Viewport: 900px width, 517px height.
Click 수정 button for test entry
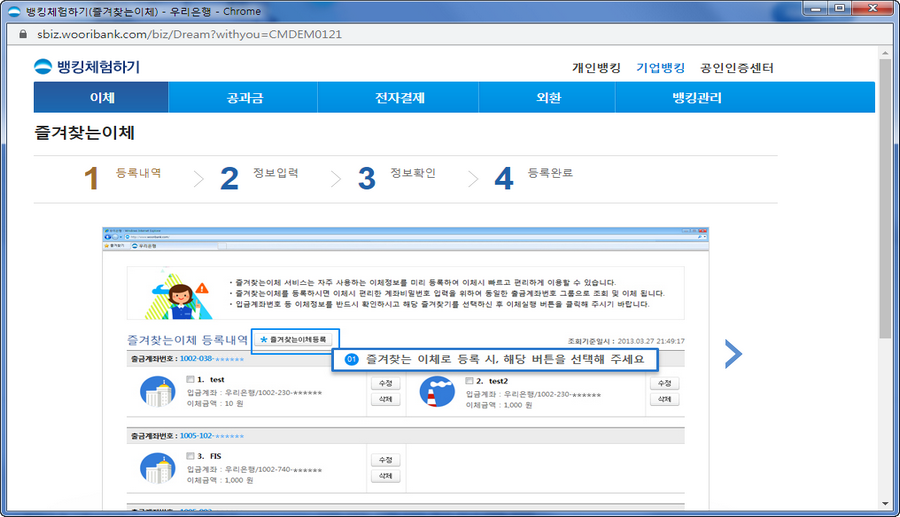(386, 383)
